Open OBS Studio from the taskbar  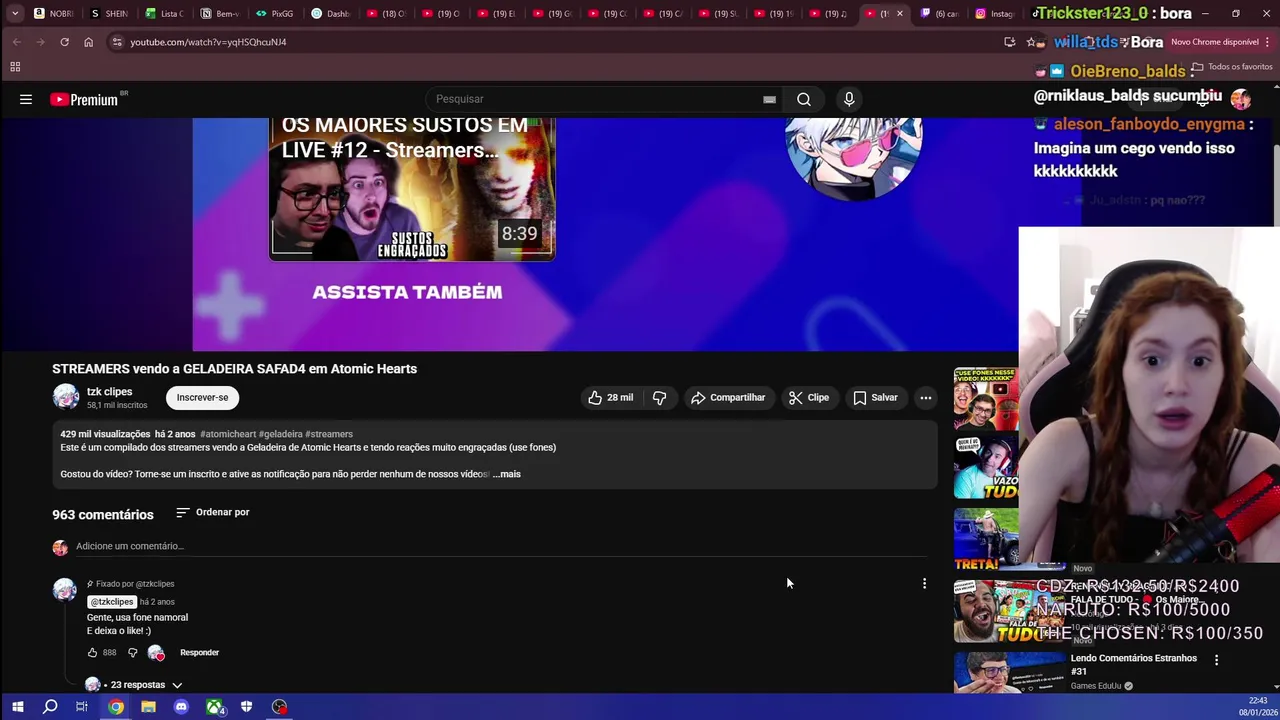[279, 707]
